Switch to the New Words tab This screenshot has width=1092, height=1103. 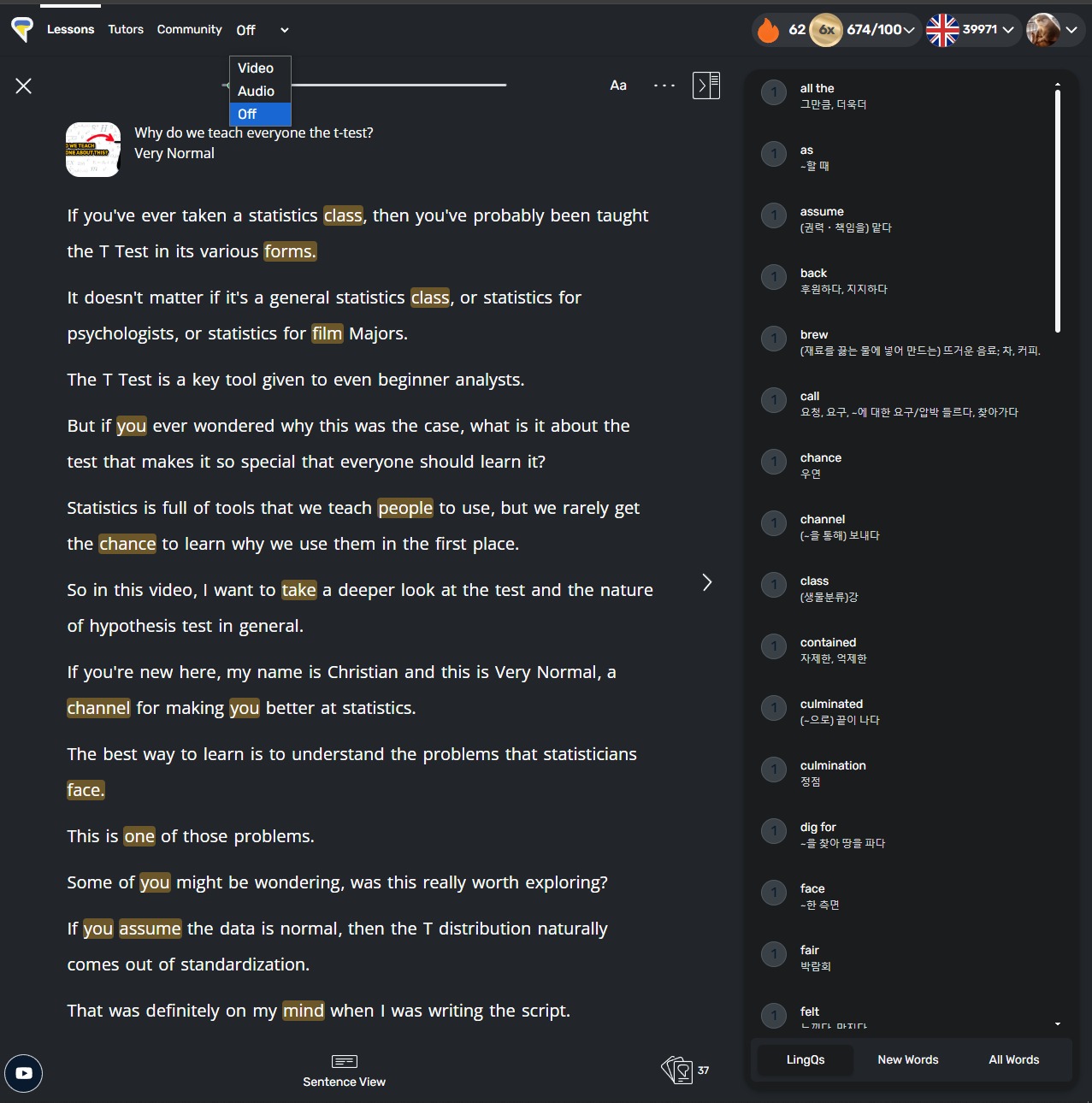908,1059
